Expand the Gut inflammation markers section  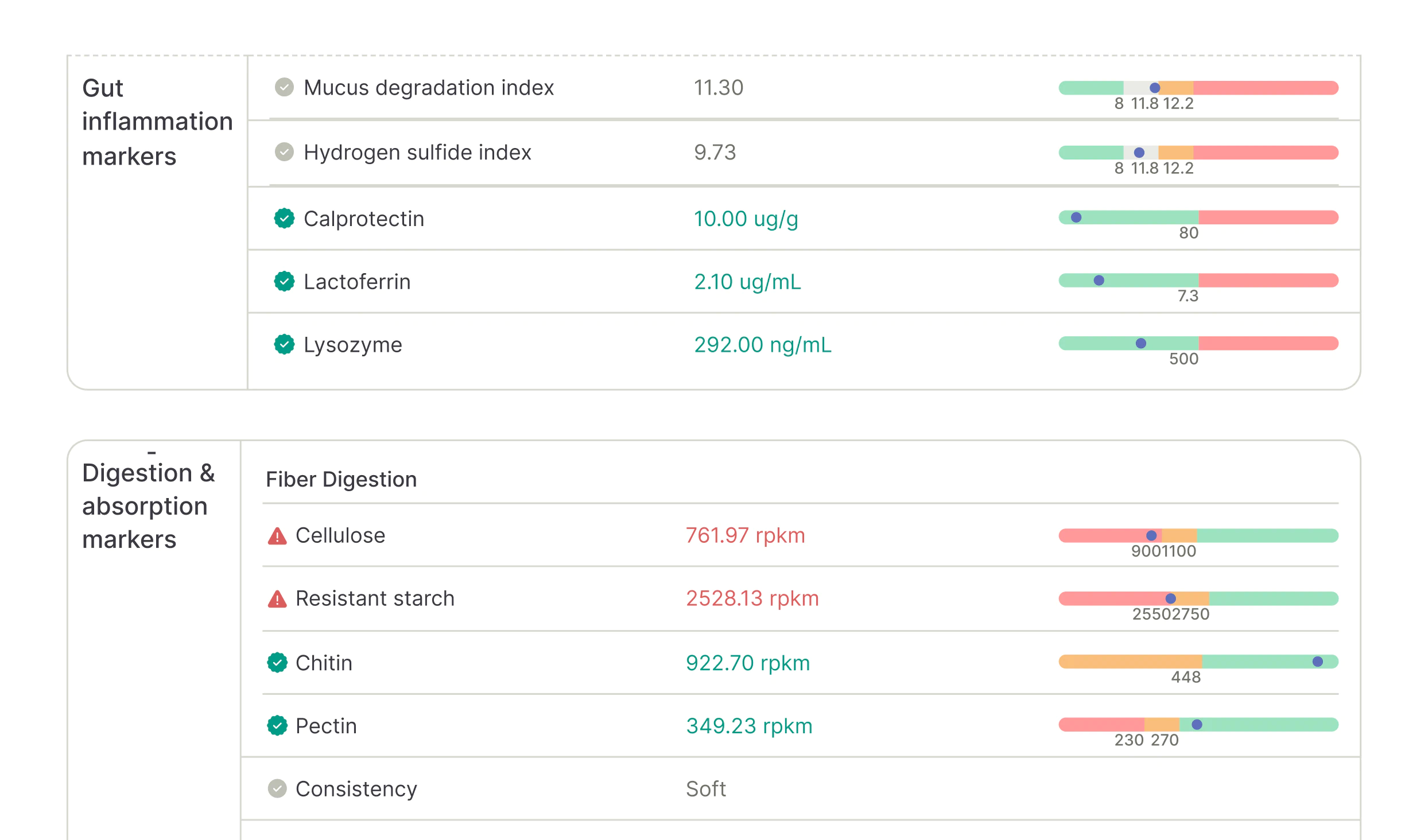coord(158,122)
